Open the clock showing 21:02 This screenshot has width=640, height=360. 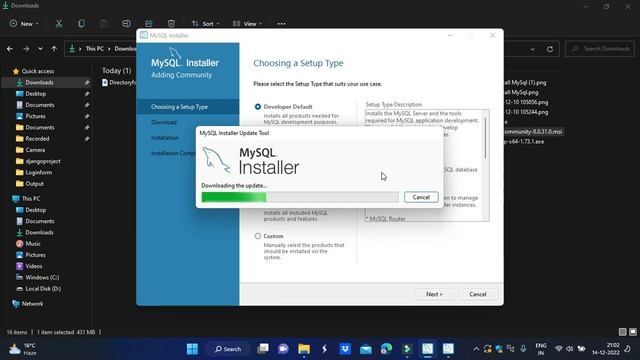(x=606, y=349)
